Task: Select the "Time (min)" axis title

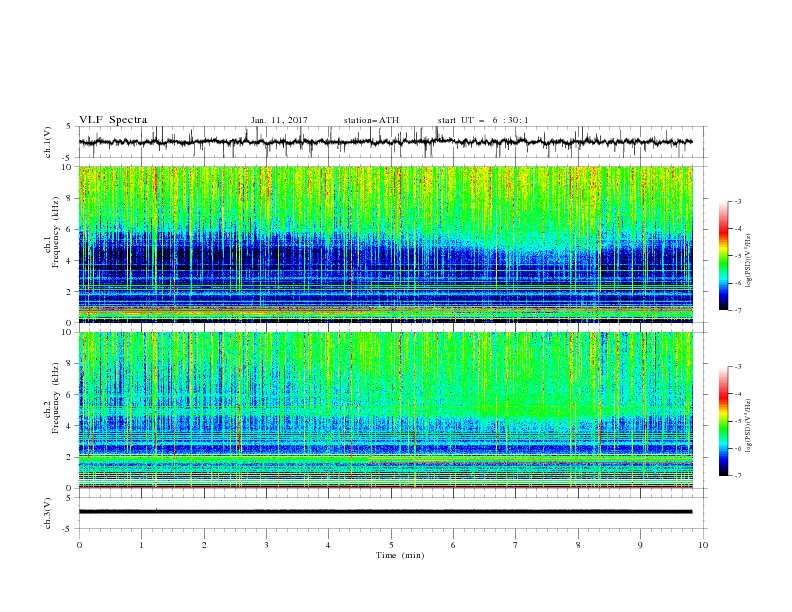Action: (x=400, y=555)
